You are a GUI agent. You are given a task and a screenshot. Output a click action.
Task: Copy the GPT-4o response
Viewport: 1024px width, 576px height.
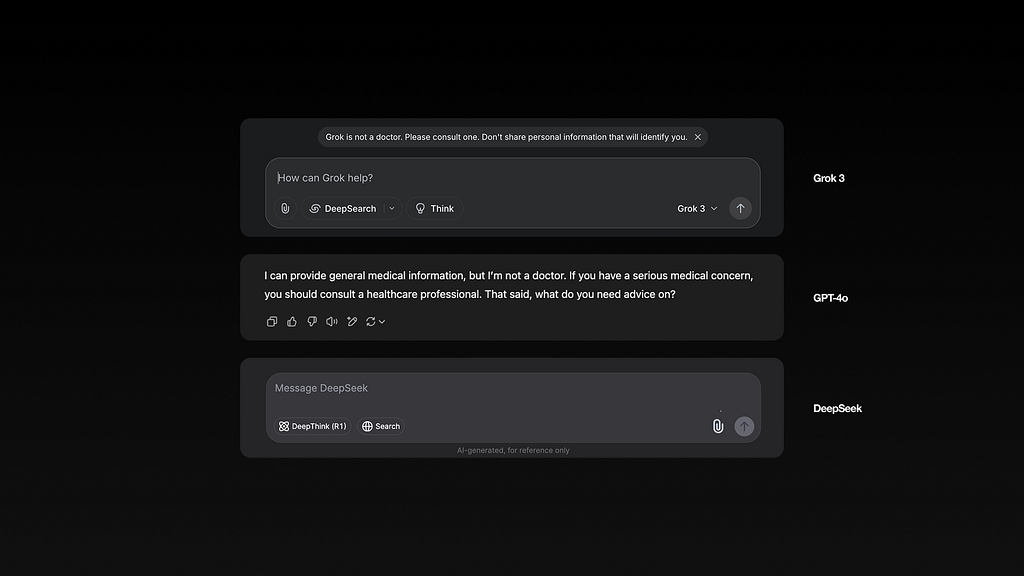click(272, 321)
